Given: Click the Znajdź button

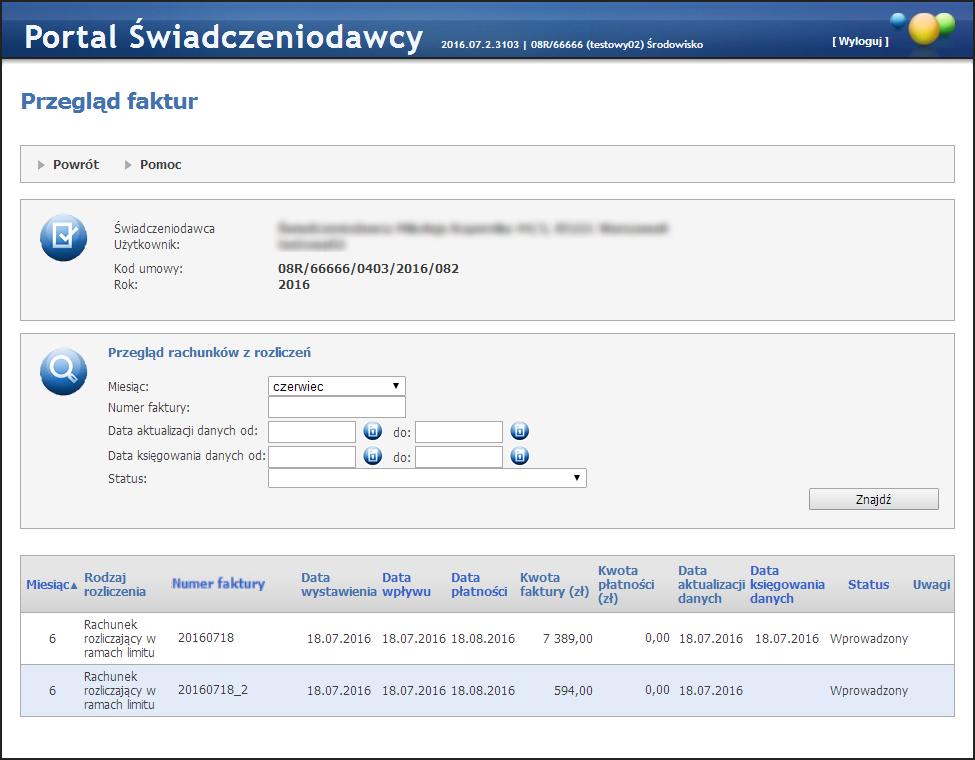Looking at the screenshot, I should (x=874, y=499).
